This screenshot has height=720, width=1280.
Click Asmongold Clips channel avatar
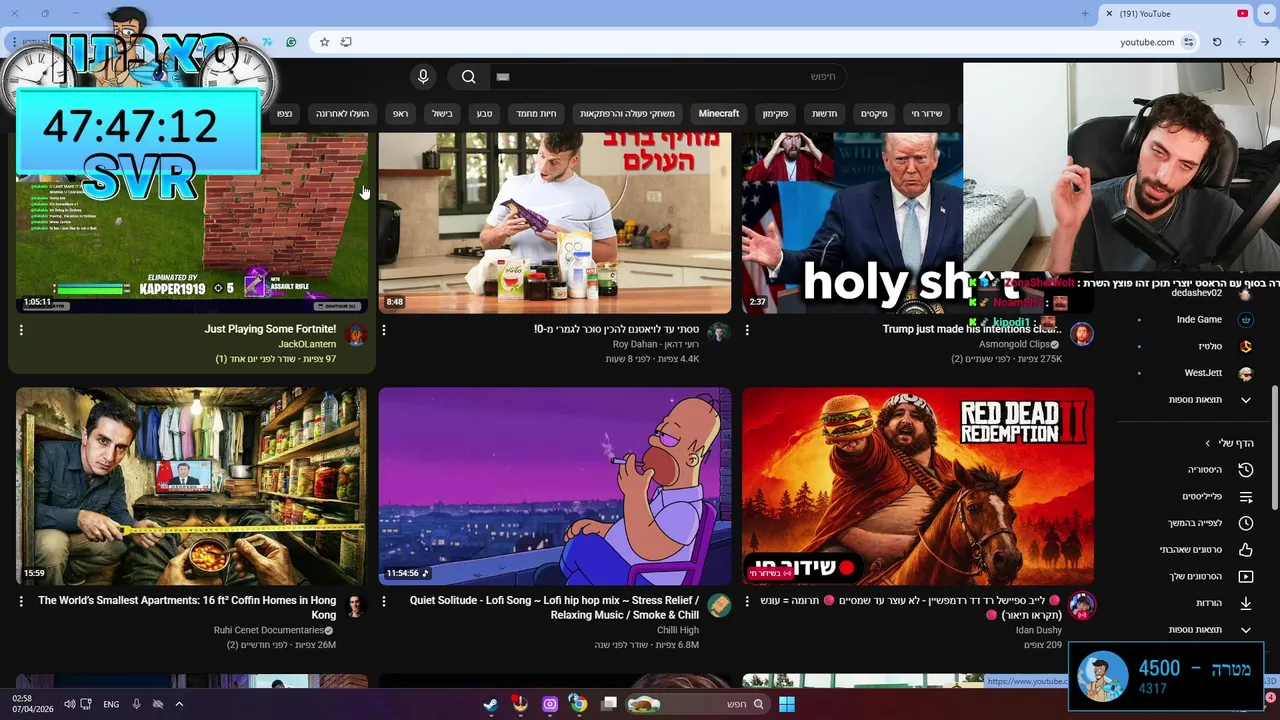click(x=1081, y=334)
